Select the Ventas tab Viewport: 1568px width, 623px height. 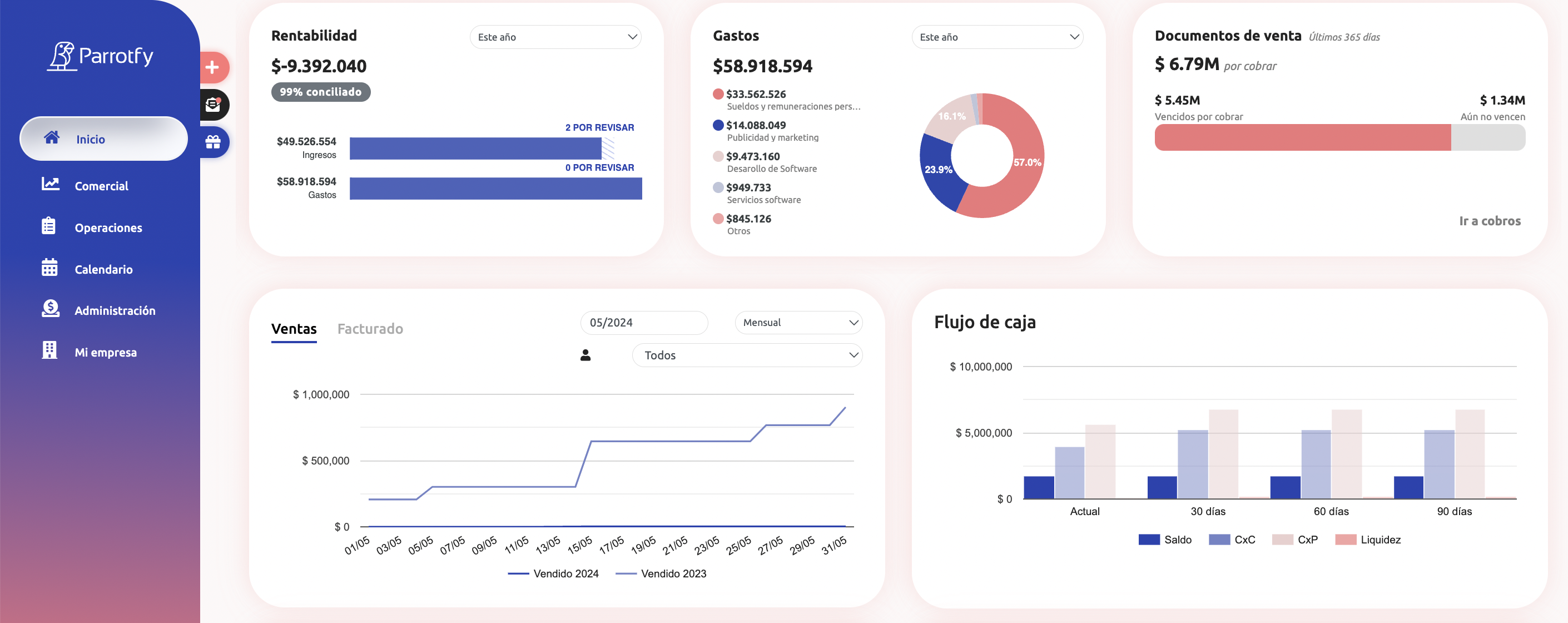(294, 329)
